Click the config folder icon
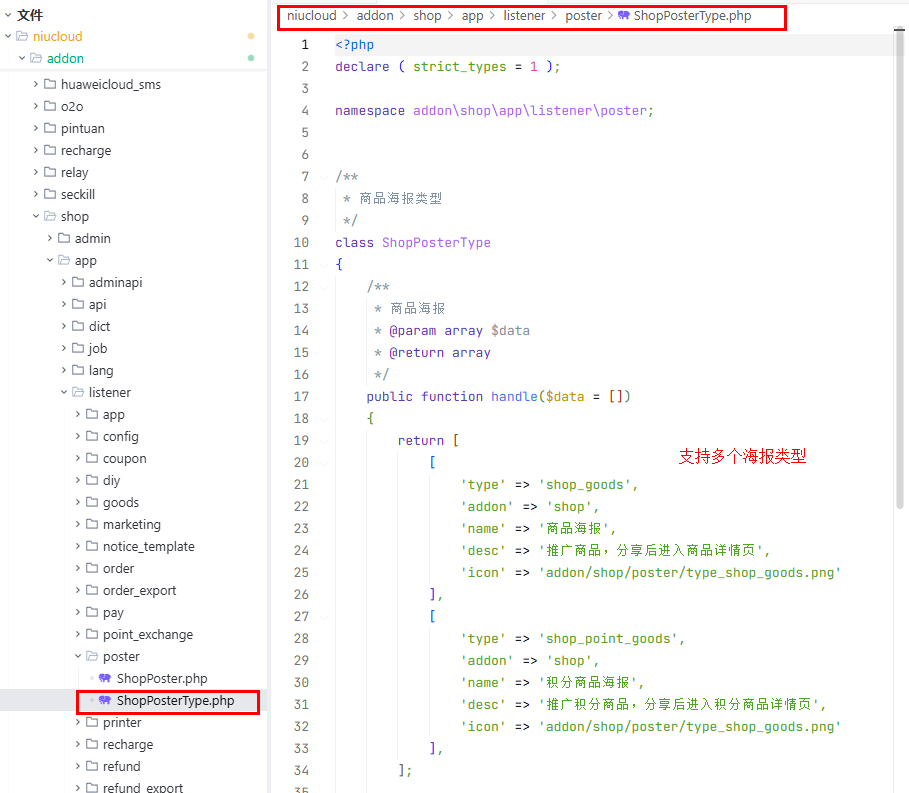 pos(92,436)
